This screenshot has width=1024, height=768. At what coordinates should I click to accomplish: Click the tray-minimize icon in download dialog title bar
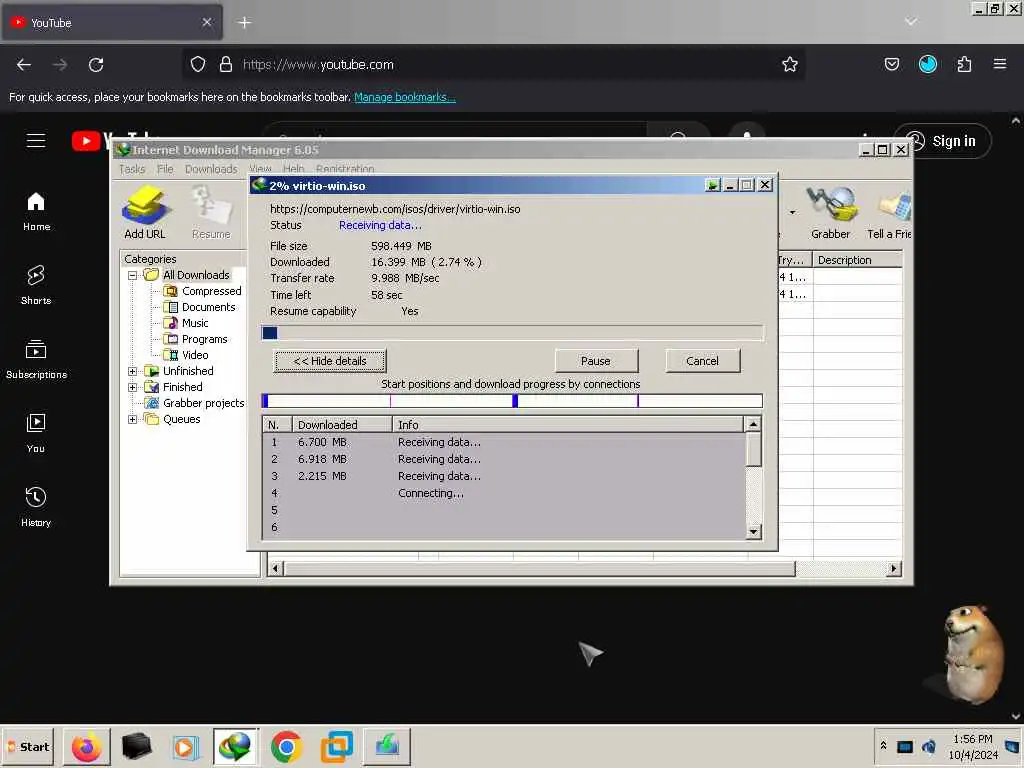[712, 185]
